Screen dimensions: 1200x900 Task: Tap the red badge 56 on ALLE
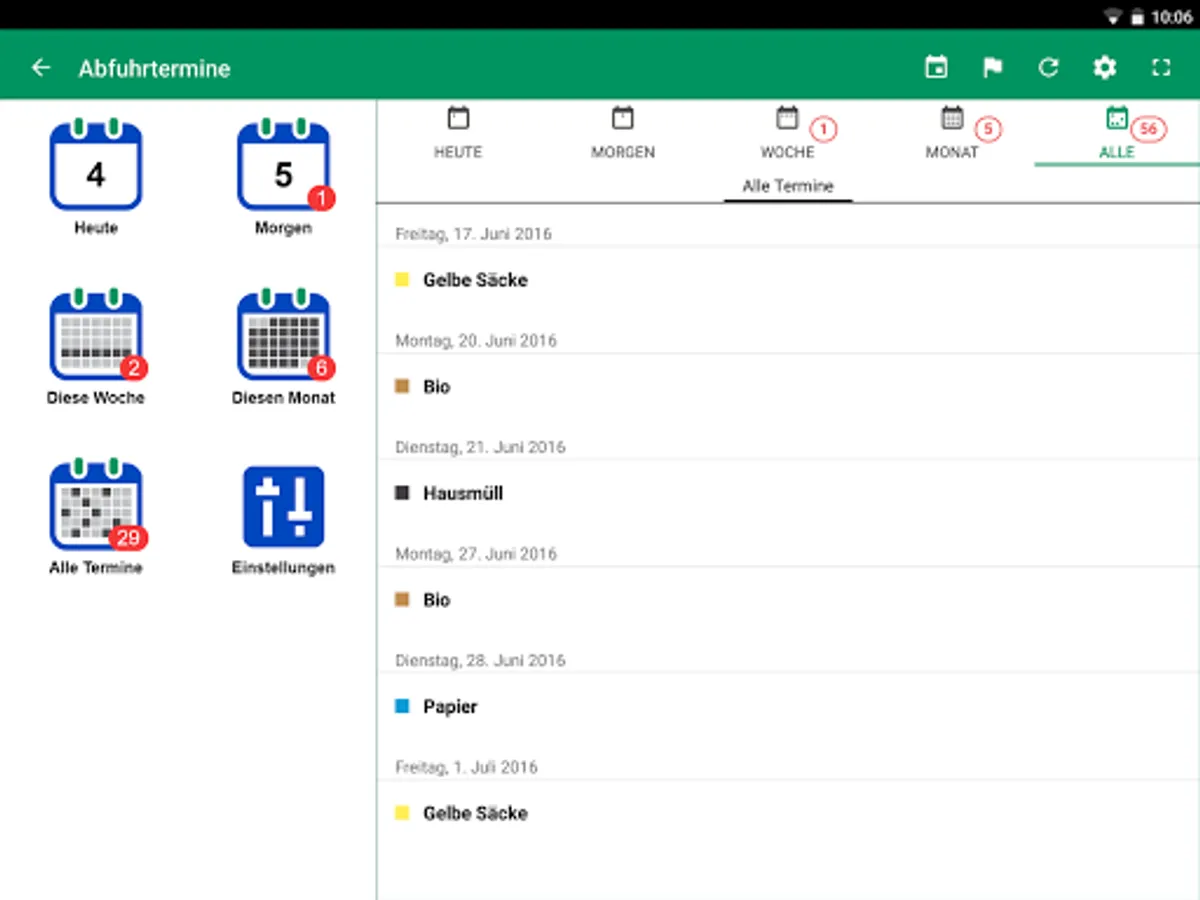1148,129
